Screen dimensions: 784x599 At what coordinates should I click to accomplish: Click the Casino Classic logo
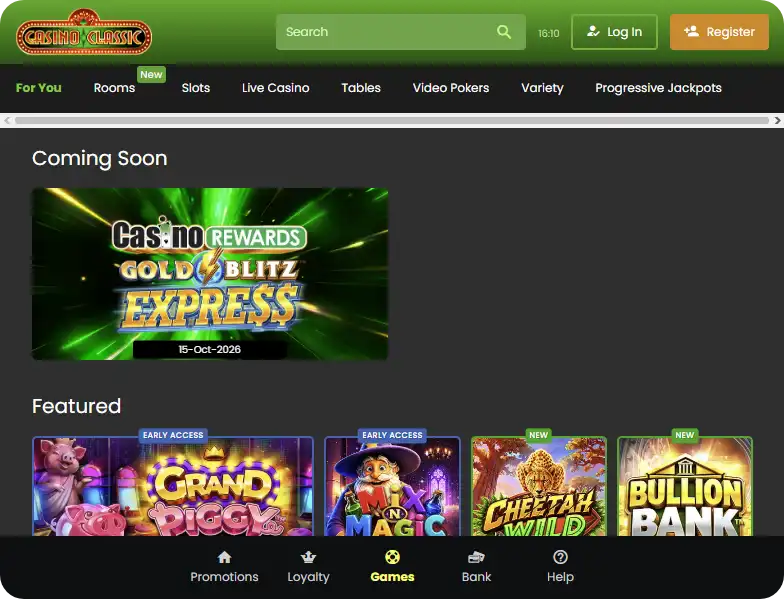click(84, 32)
